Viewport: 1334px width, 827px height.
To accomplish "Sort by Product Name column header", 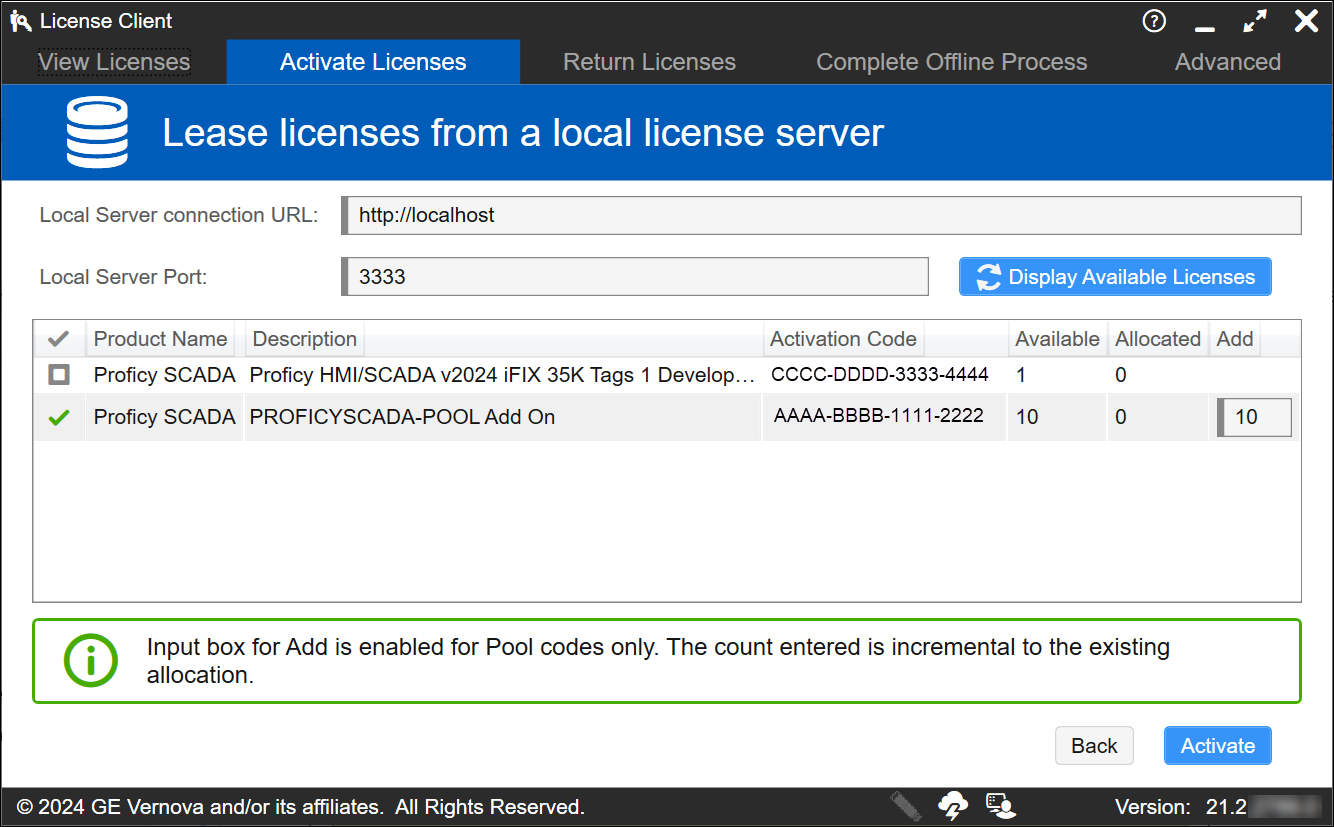I will click(x=160, y=339).
